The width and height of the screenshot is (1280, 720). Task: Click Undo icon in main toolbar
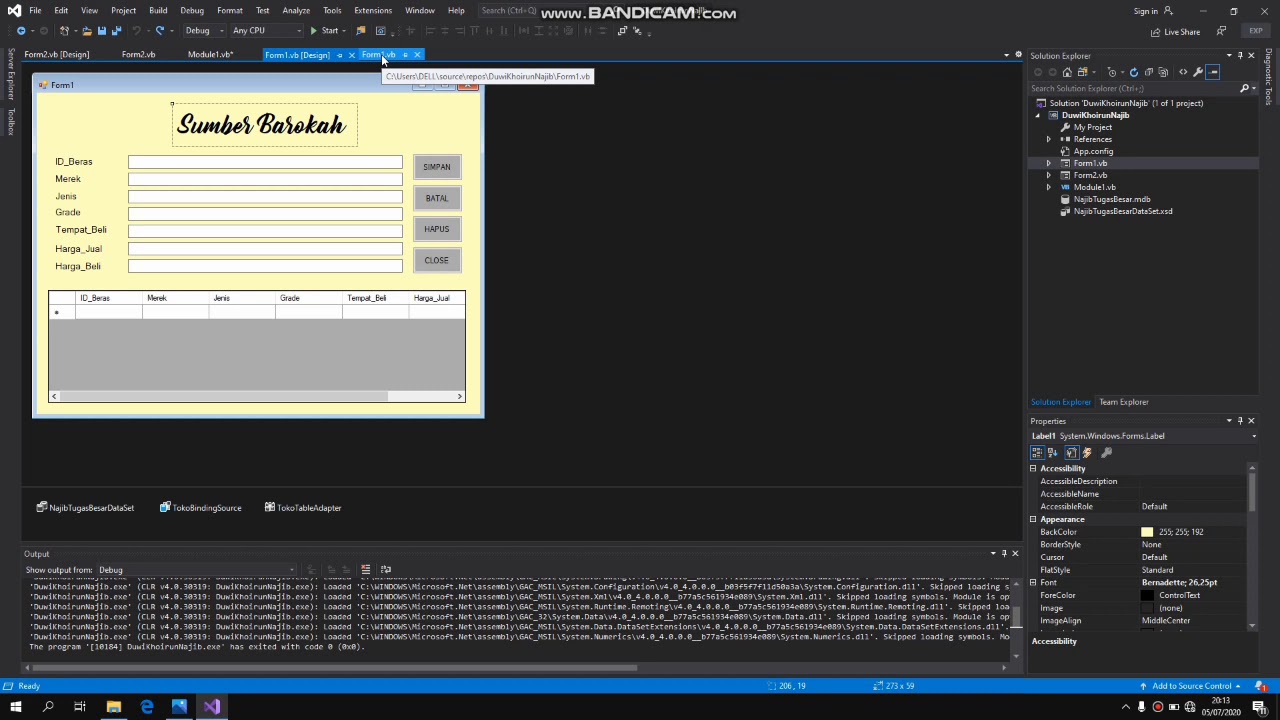coord(137,30)
